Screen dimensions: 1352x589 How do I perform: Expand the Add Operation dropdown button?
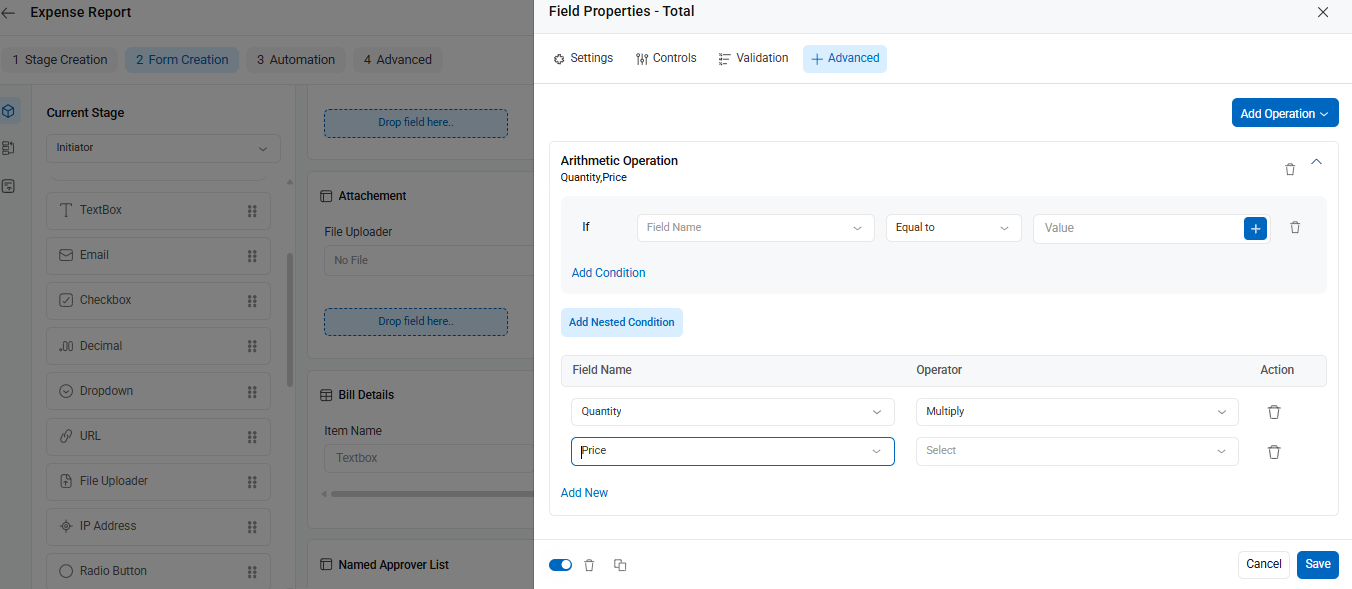pyautogui.click(x=1285, y=113)
